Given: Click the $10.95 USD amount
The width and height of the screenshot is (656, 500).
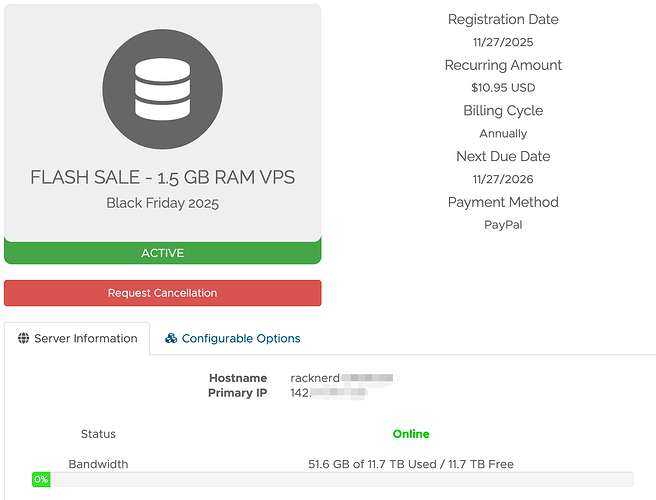Looking at the screenshot, I should point(503,88).
